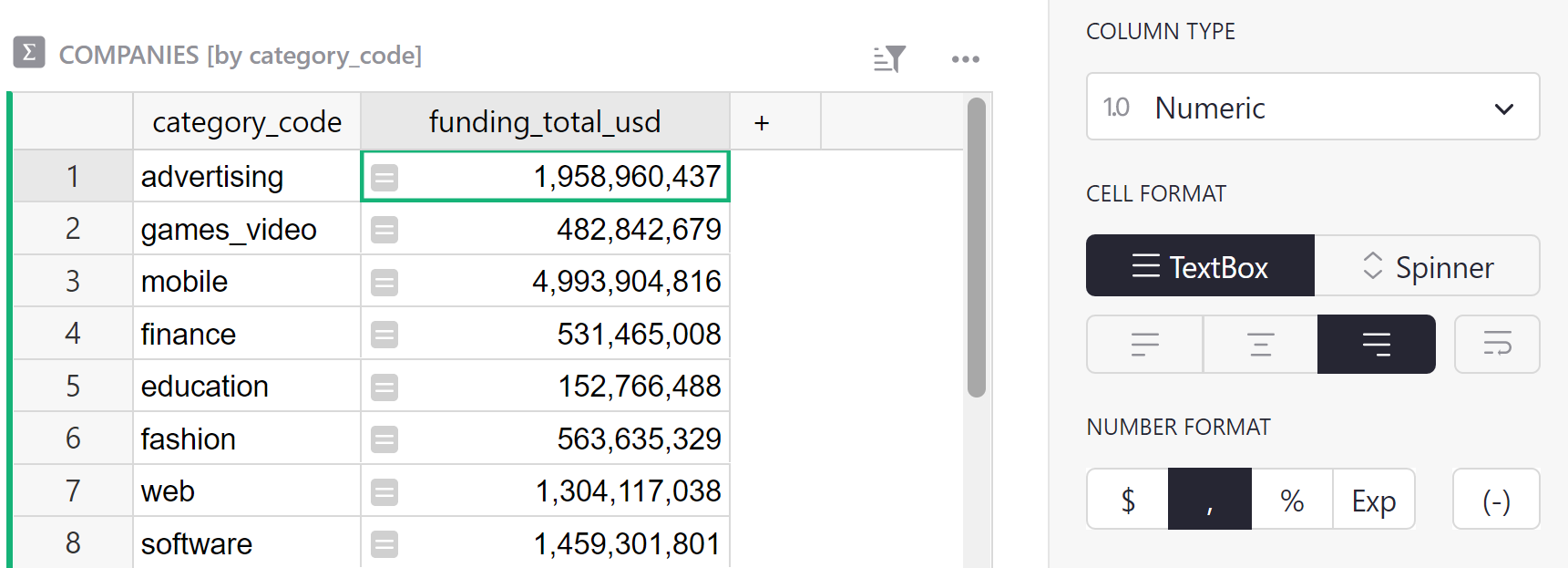Add a new column with plus button
Screen dimensions: 1568x568
point(762,122)
